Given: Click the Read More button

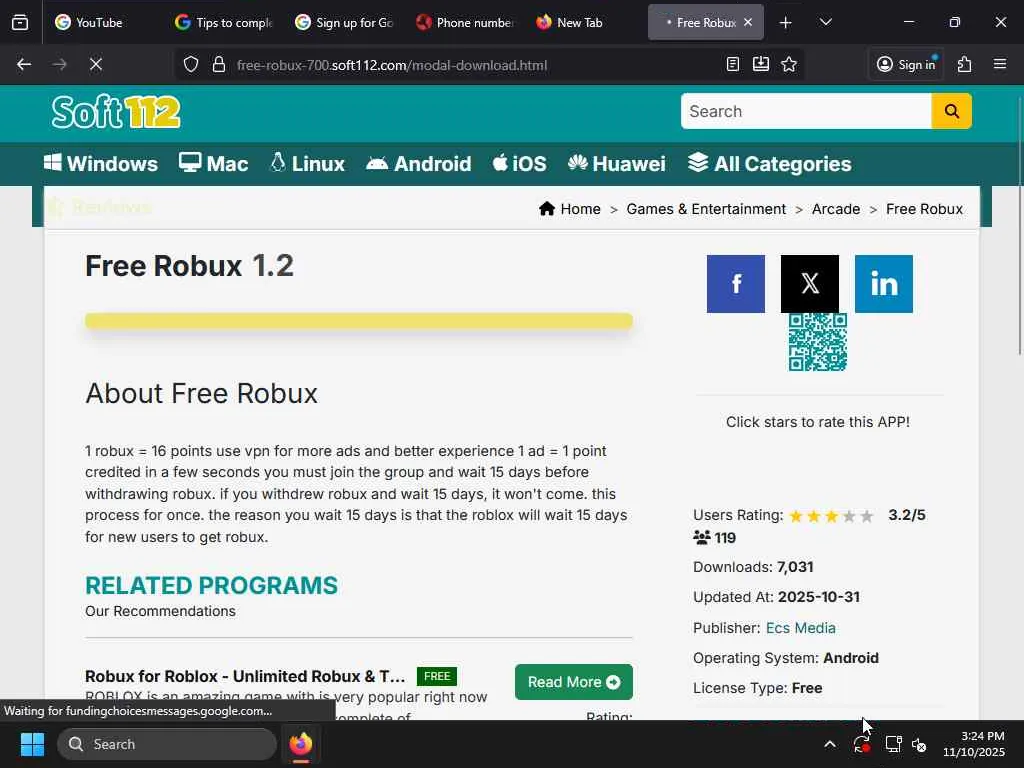Looking at the screenshot, I should [x=573, y=682].
